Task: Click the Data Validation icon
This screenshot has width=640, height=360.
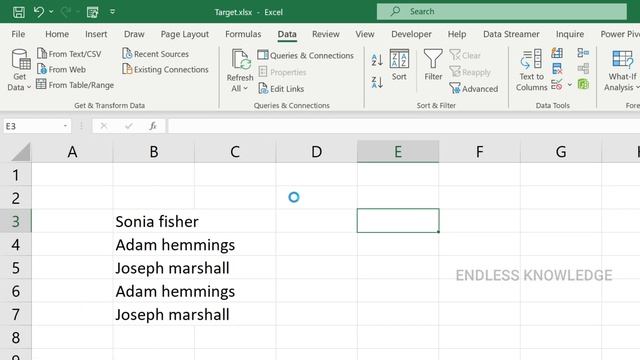Action: 557,84
